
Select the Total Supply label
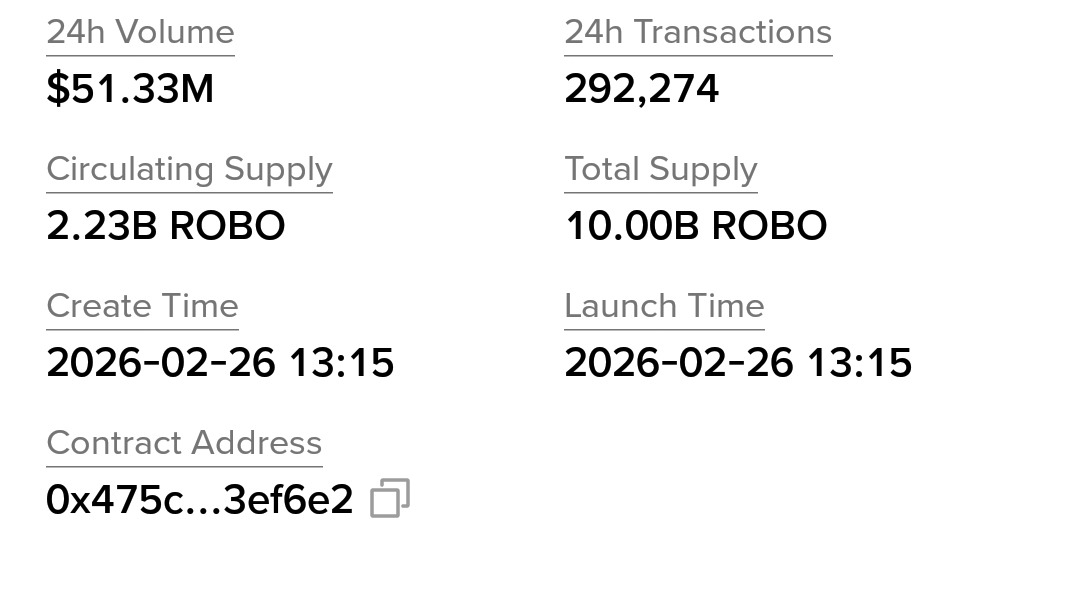(x=661, y=169)
